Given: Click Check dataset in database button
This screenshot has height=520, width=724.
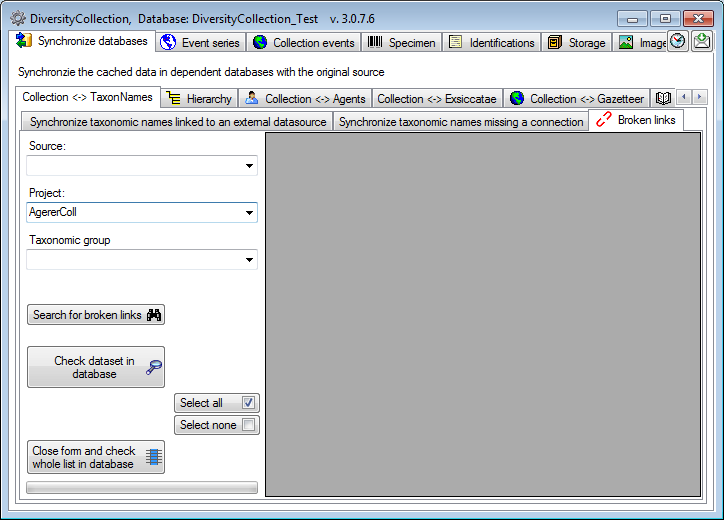Looking at the screenshot, I should point(96,367).
